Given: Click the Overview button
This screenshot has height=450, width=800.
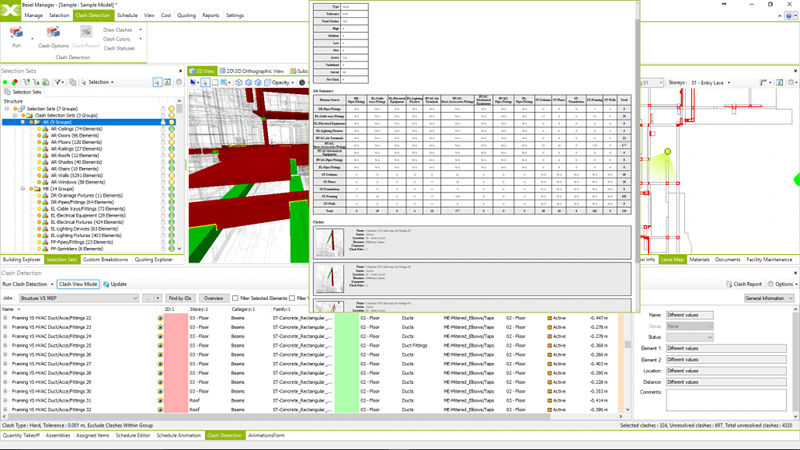Looking at the screenshot, I should click(213, 298).
